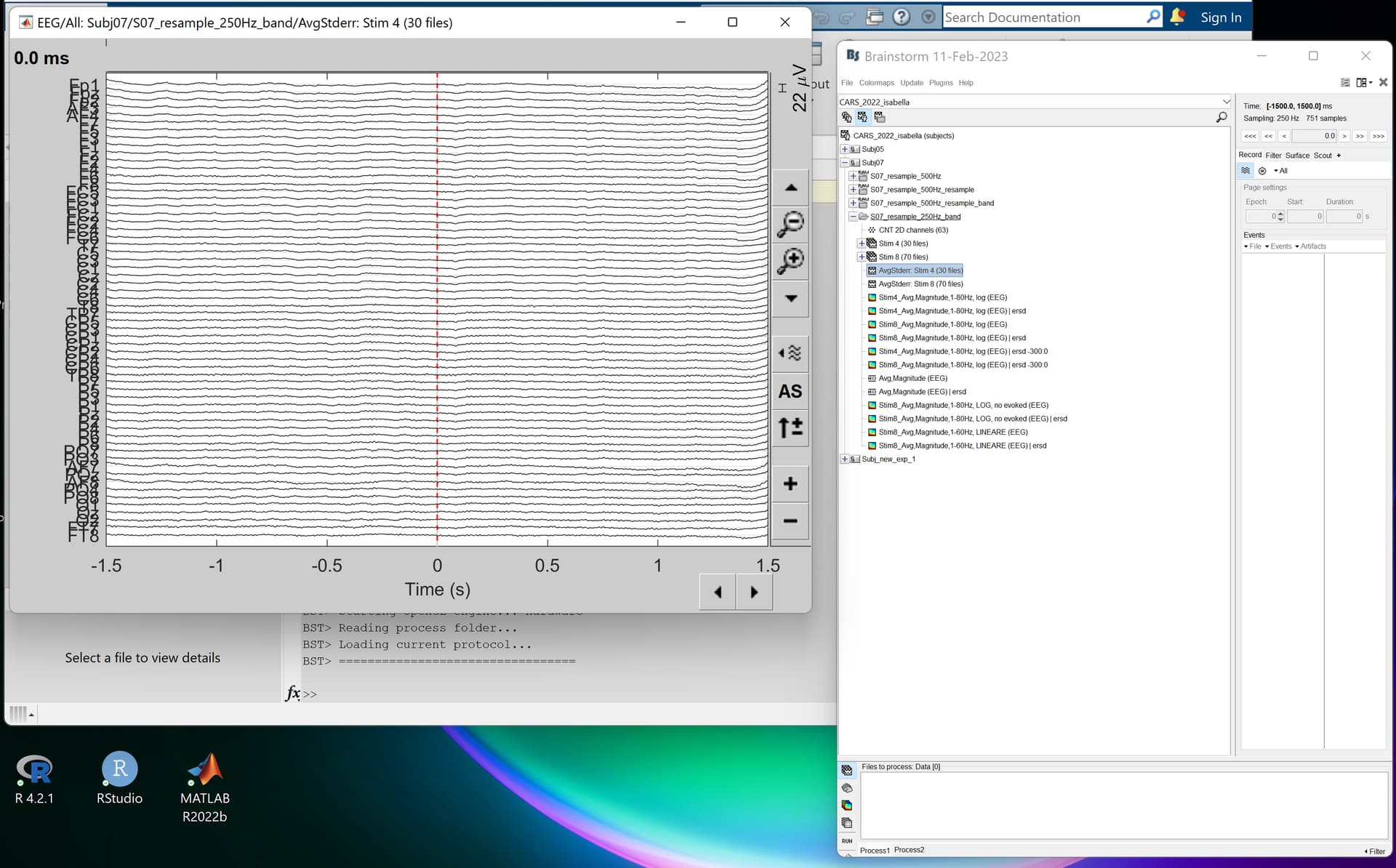Switch to the Filter tab
This screenshot has height=868, width=1396.
point(1273,156)
